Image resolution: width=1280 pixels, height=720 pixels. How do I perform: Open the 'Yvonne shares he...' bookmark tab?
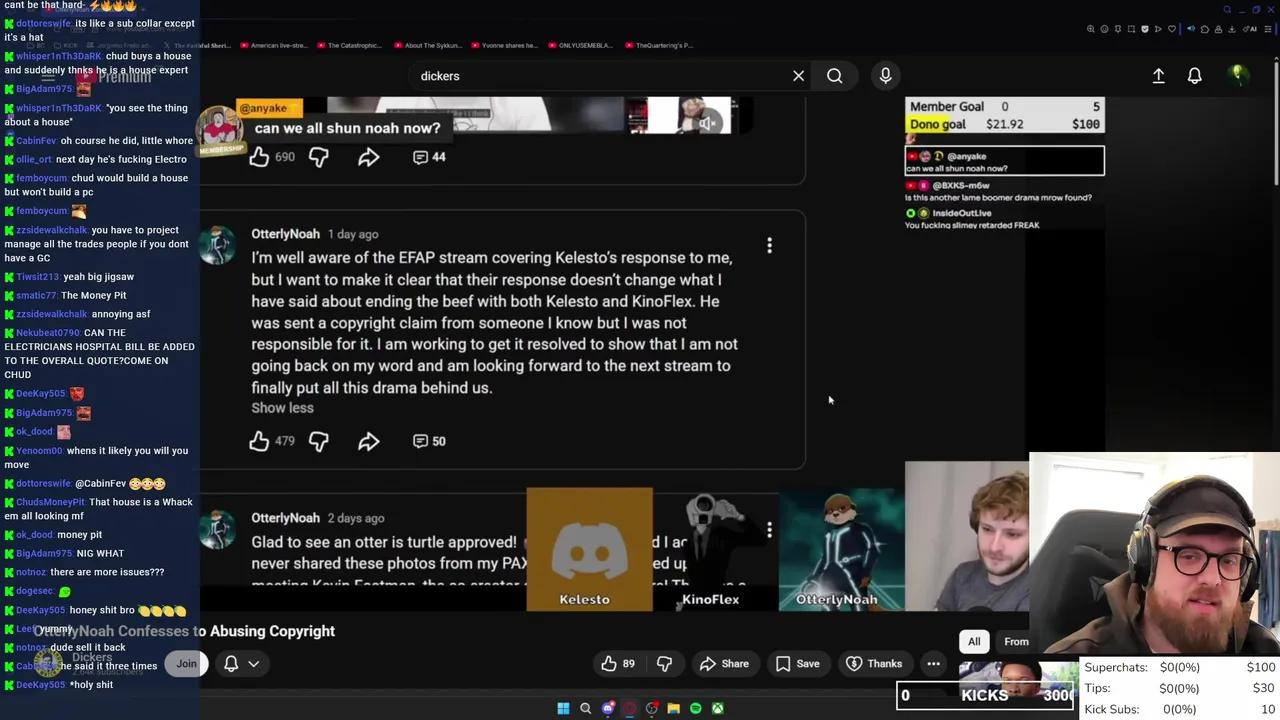pyautogui.click(x=503, y=45)
